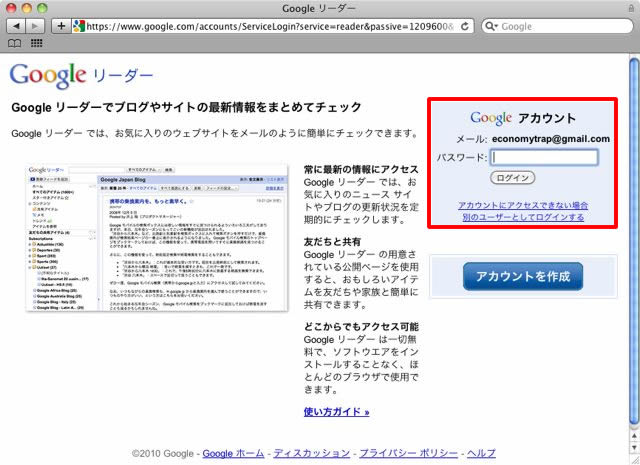Click the 友だちと共有 heading
Image resolution: width=640 pixels, height=465 pixels.
click(332, 242)
